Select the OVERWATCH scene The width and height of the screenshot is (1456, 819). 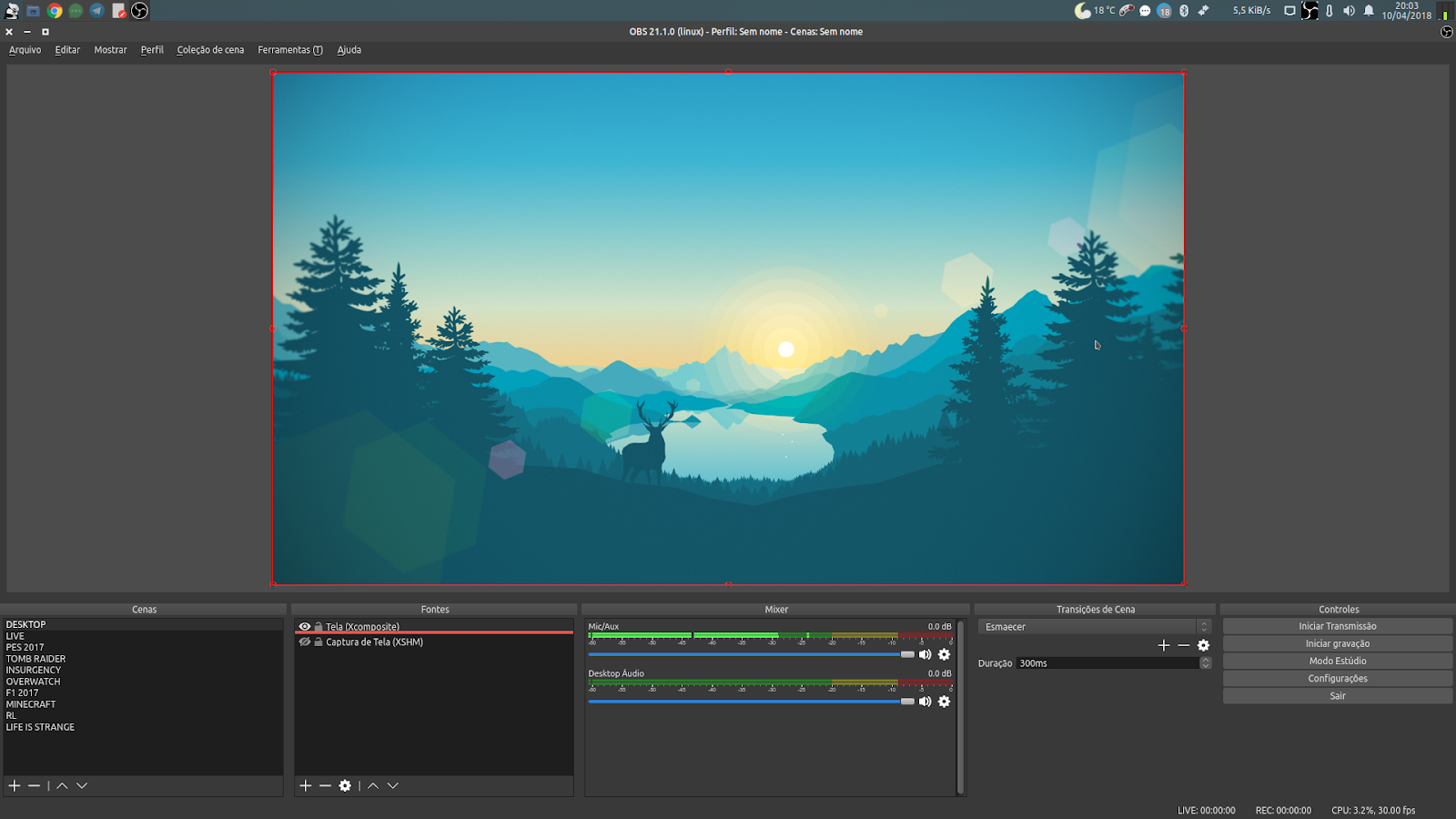(x=34, y=681)
